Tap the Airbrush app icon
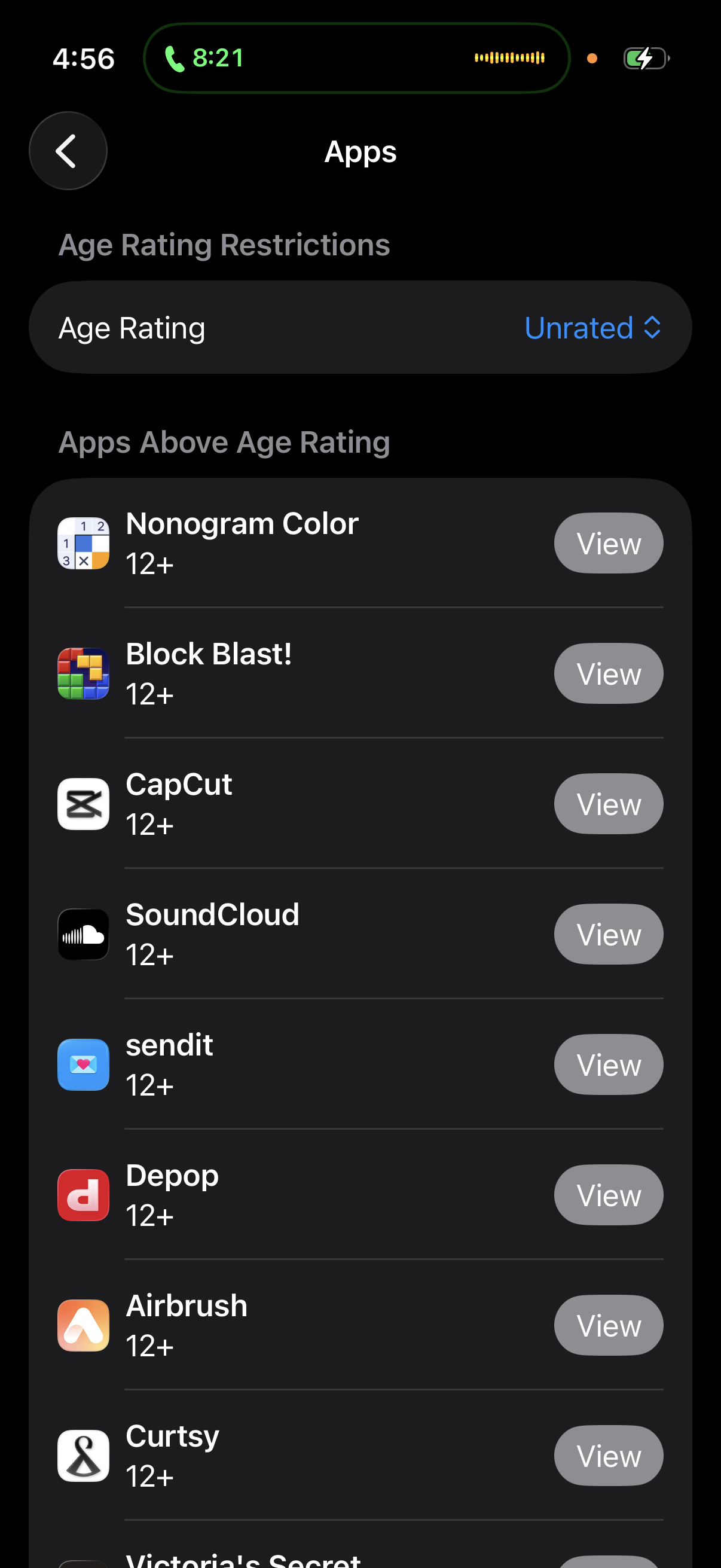Image resolution: width=721 pixels, height=1568 pixels. coord(83,1325)
